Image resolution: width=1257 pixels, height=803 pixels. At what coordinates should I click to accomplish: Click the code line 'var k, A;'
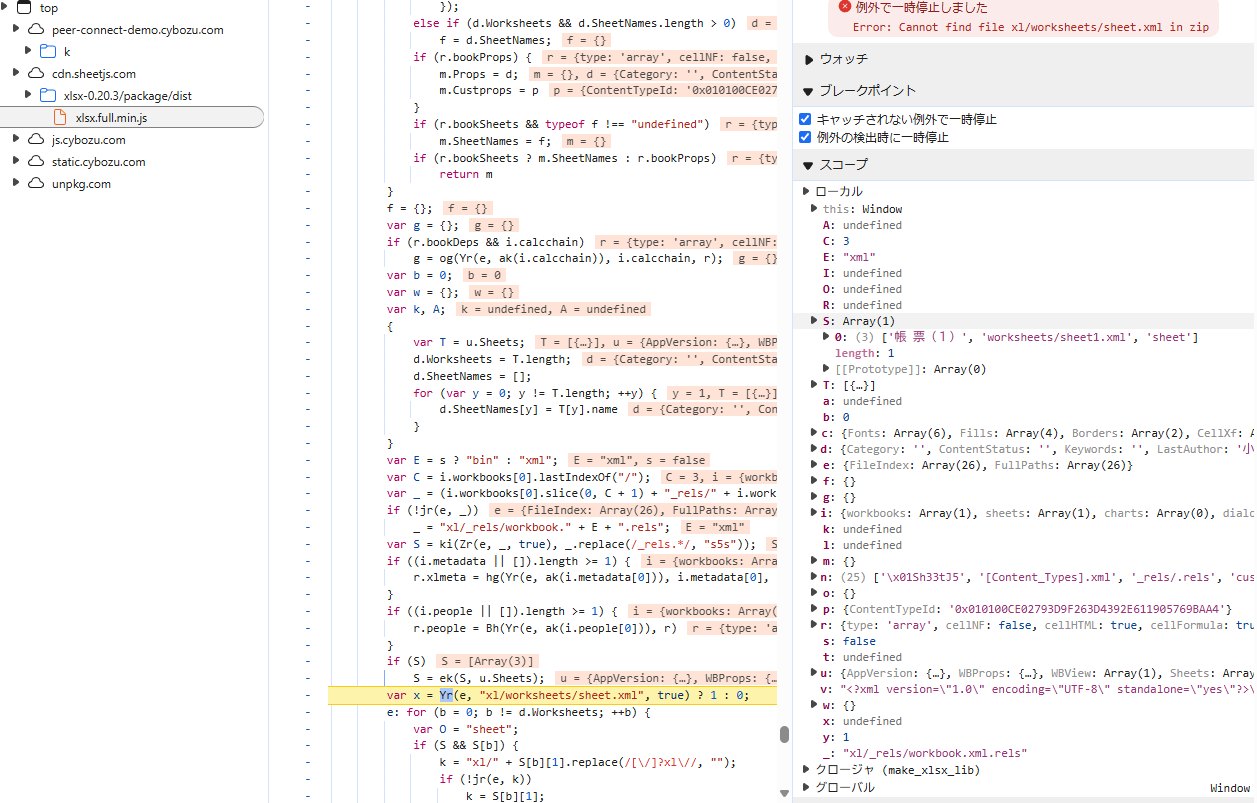point(416,309)
